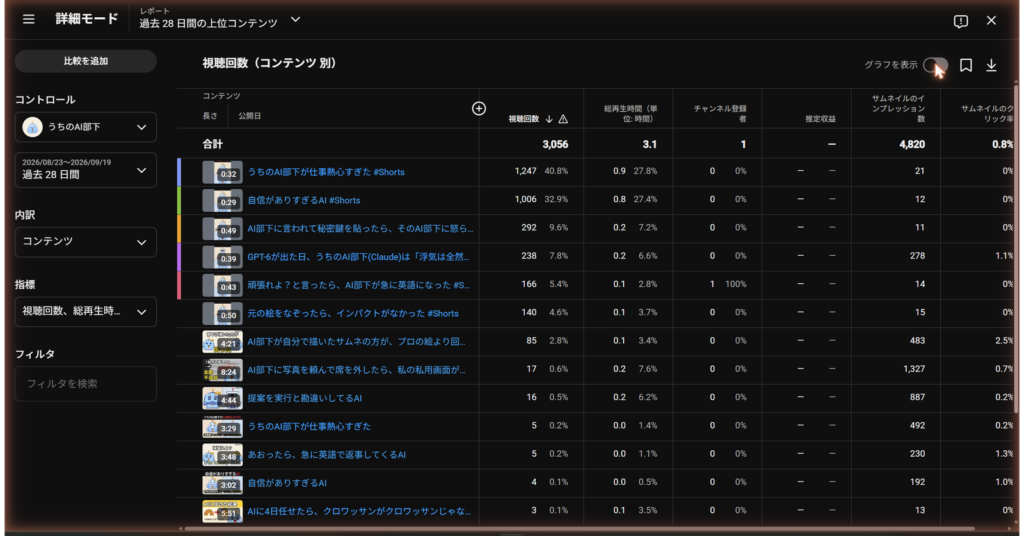Sort by 総再生時間 column header
This screenshot has height=536, width=1024.
tap(630, 114)
